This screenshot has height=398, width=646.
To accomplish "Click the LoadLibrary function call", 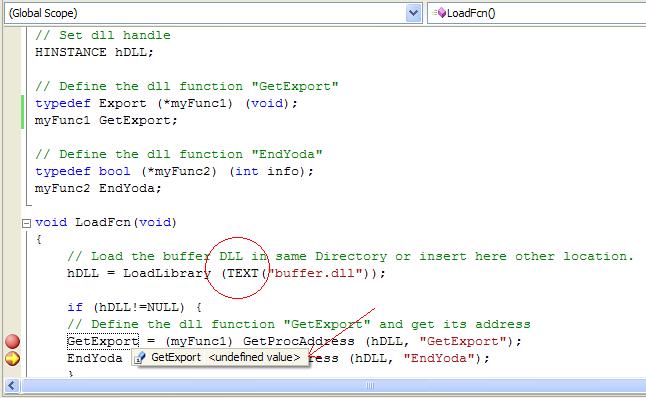I will (x=167, y=273).
